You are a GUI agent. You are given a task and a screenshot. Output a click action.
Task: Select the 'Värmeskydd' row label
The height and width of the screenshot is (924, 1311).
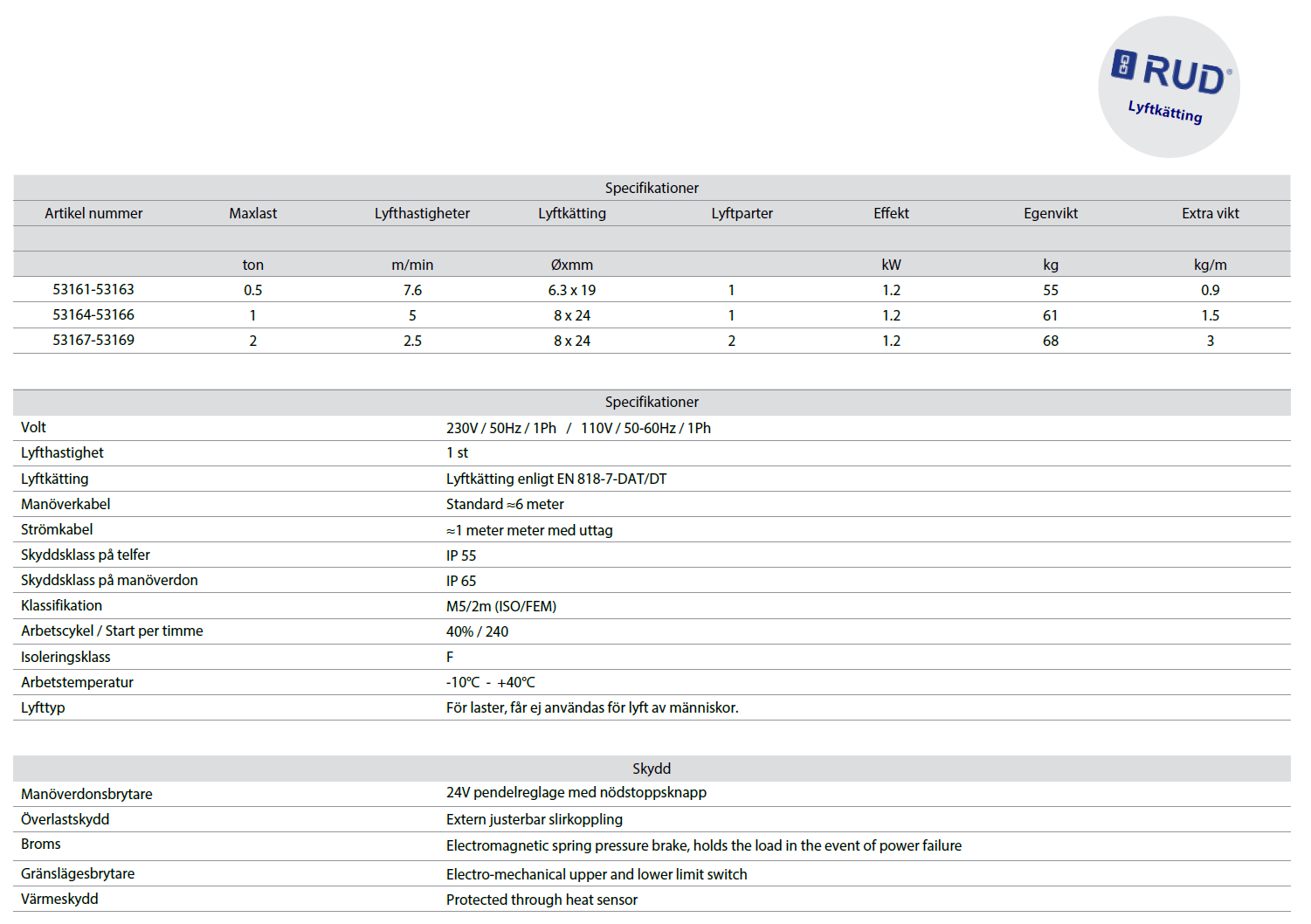59,899
